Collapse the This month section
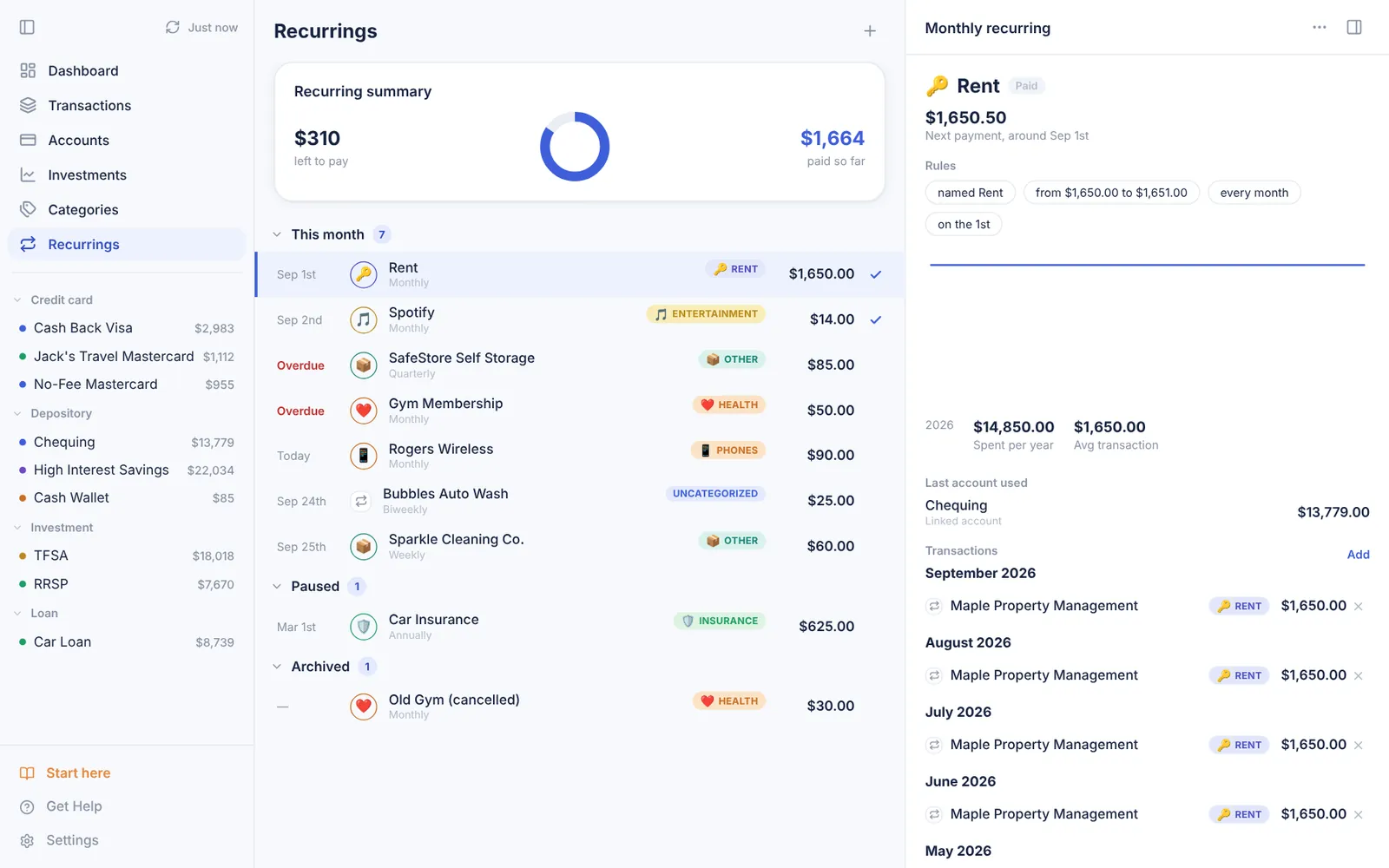Viewport: 1389px width, 868px height. [277, 234]
